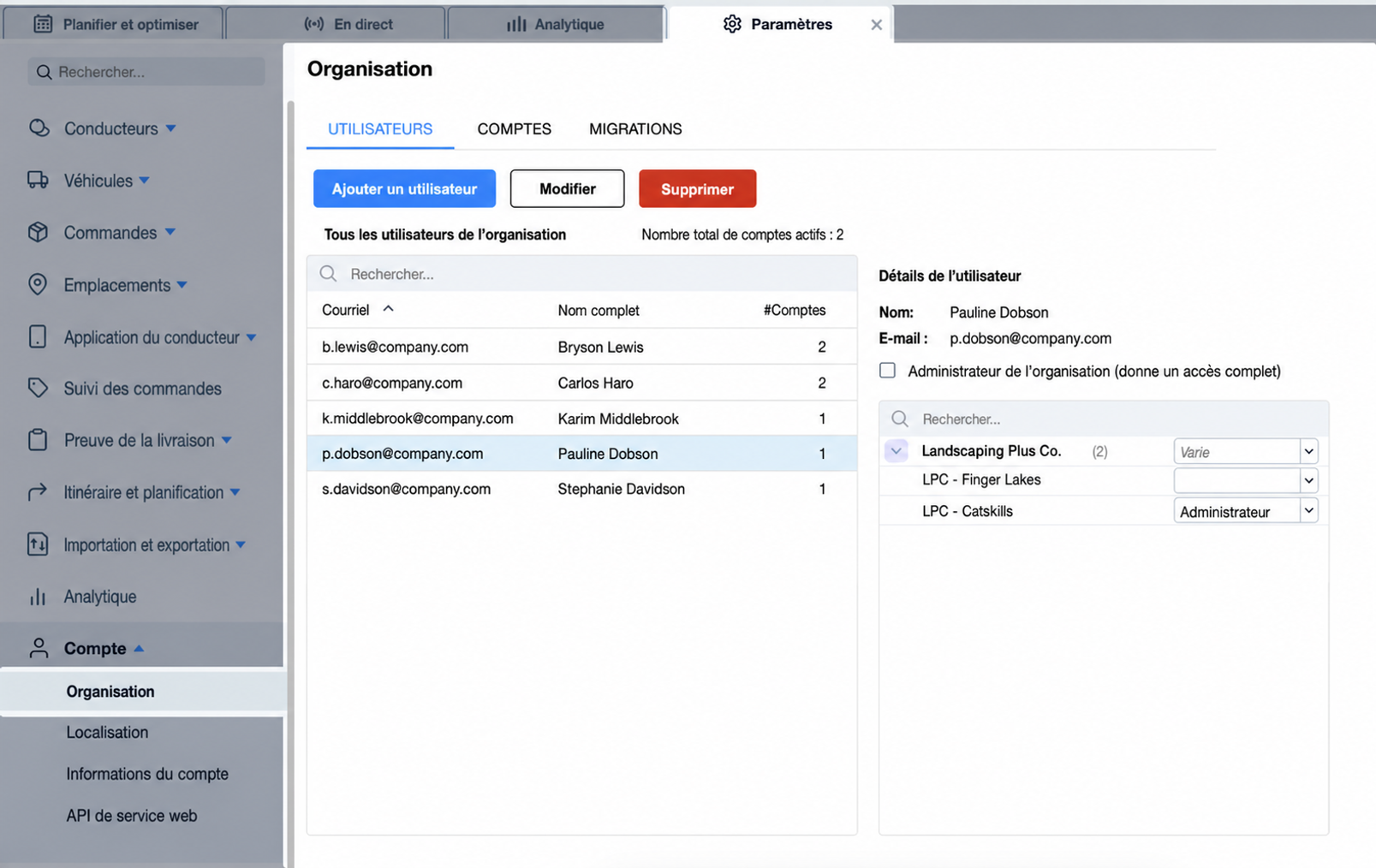Click the Itinéraire et planification arrow icon

point(38,492)
